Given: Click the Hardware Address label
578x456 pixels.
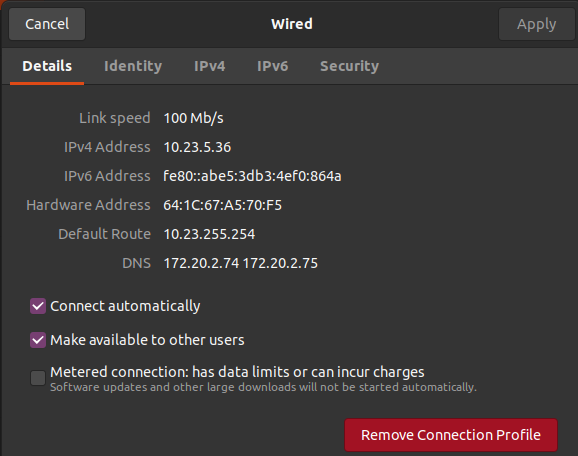Looking at the screenshot, I should tap(88, 205).
